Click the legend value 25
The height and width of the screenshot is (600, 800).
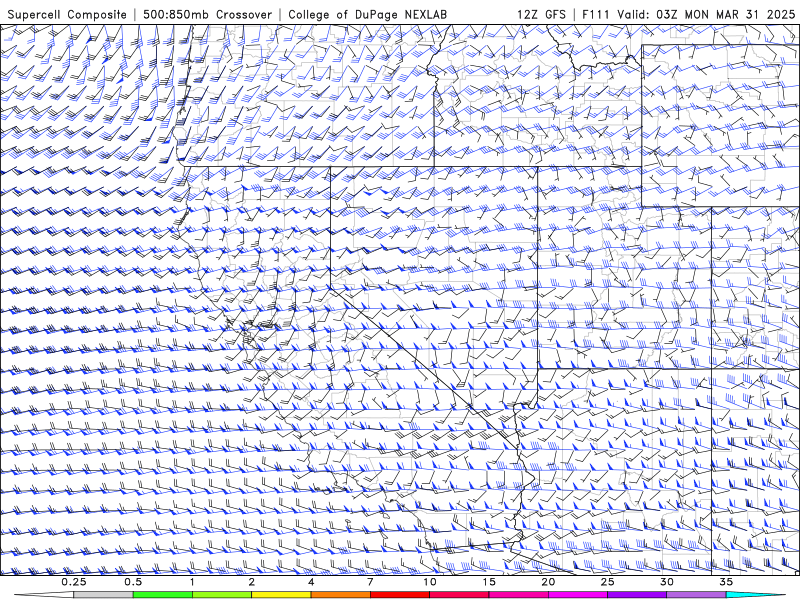607,582
